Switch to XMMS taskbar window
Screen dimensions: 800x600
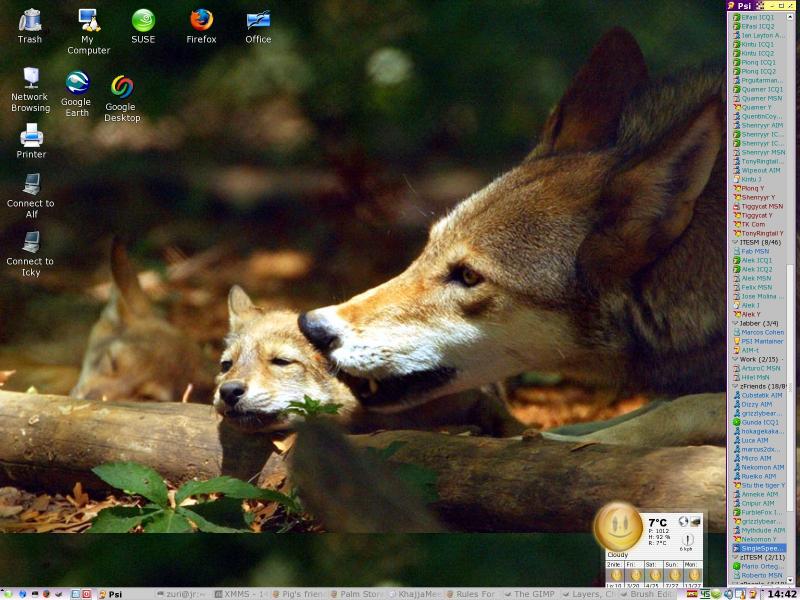point(237,594)
